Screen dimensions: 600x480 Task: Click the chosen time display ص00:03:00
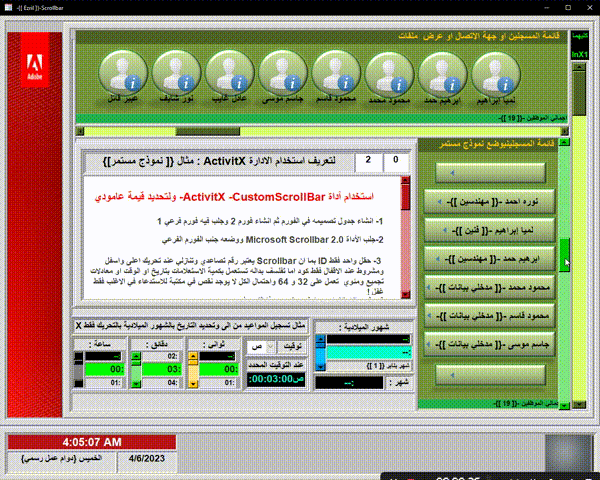click(276, 379)
